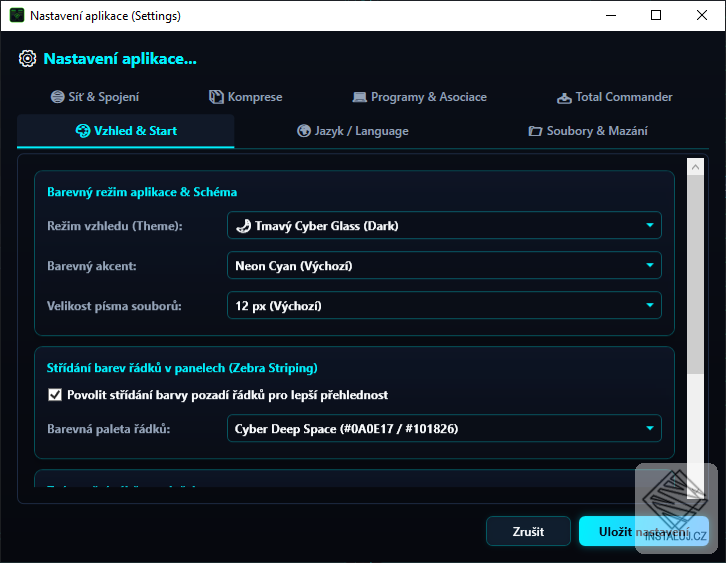726x563 pixels.
Task: Click the Total Commander tab icon
Action: click(x=564, y=98)
